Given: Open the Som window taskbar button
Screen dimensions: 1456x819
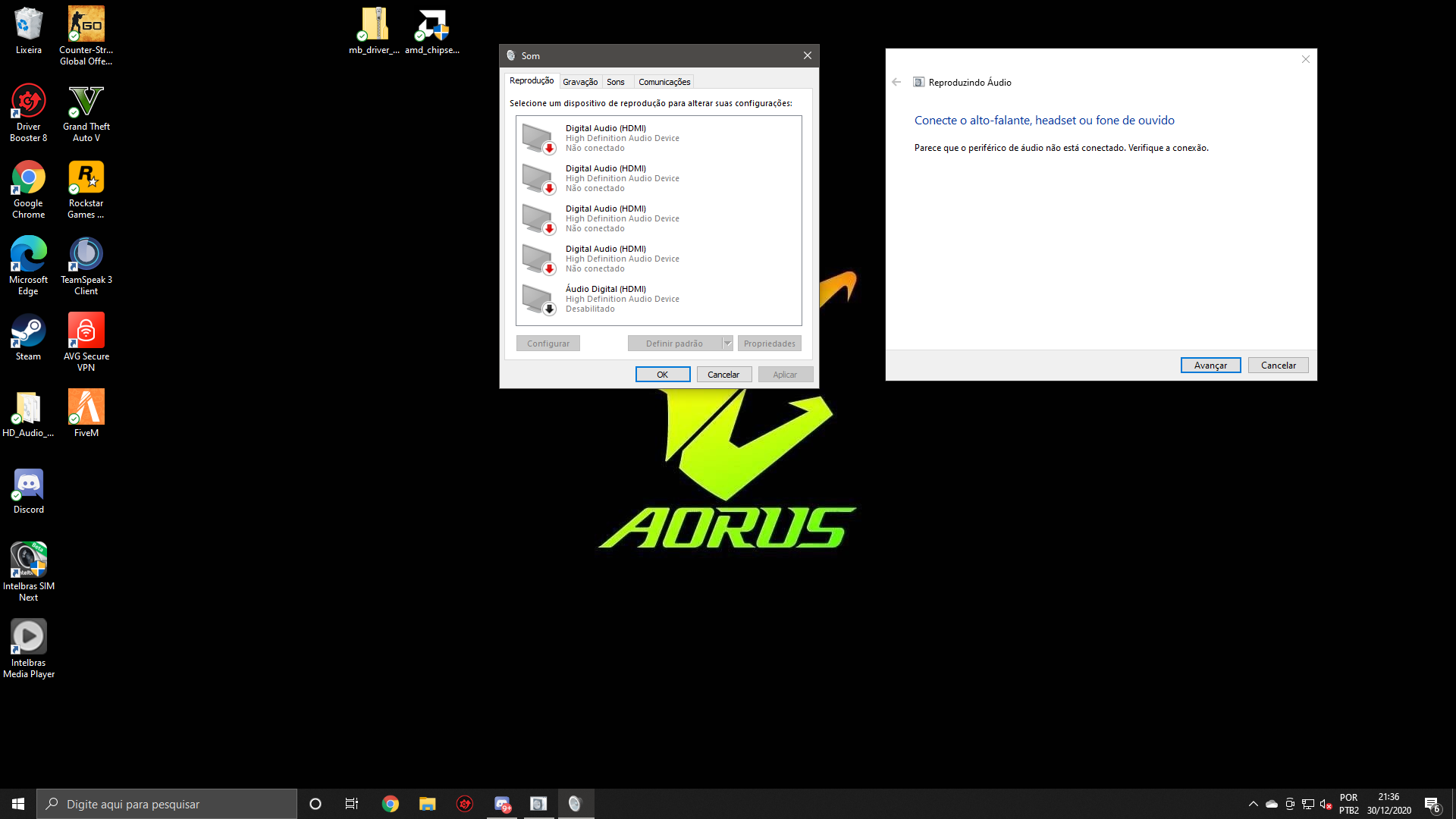Looking at the screenshot, I should pos(576,804).
